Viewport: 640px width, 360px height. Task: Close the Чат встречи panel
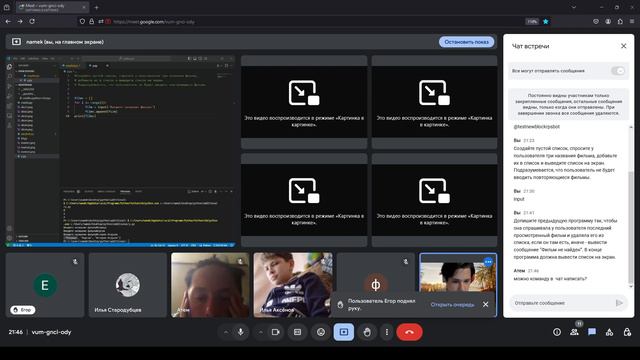pyautogui.click(x=623, y=46)
